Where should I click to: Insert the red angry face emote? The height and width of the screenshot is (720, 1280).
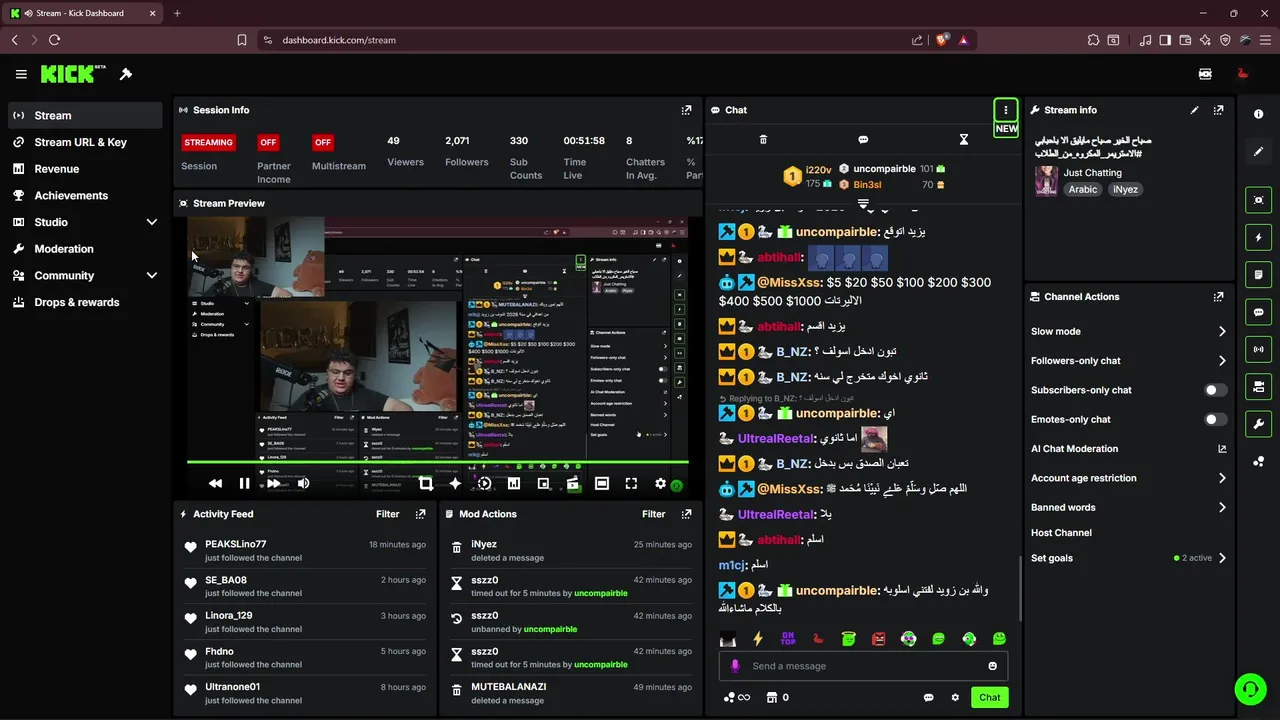pos(879,639)
